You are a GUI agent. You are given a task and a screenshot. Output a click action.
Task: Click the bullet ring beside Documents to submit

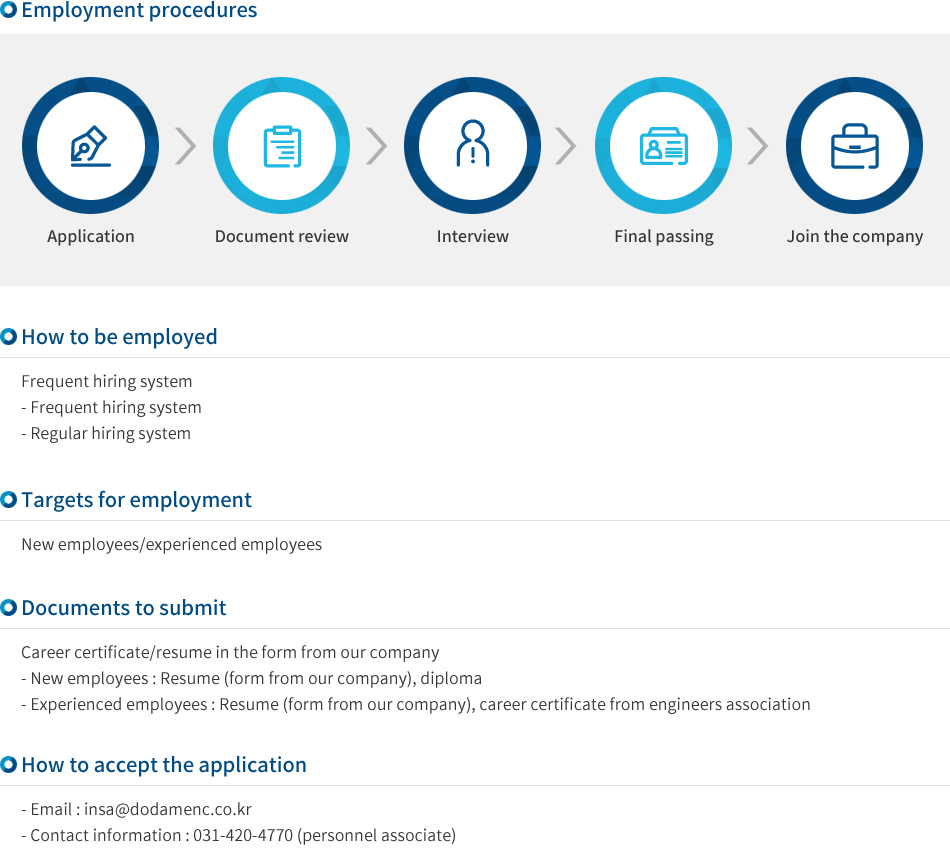pyautogui.click(x=8, y=607)
